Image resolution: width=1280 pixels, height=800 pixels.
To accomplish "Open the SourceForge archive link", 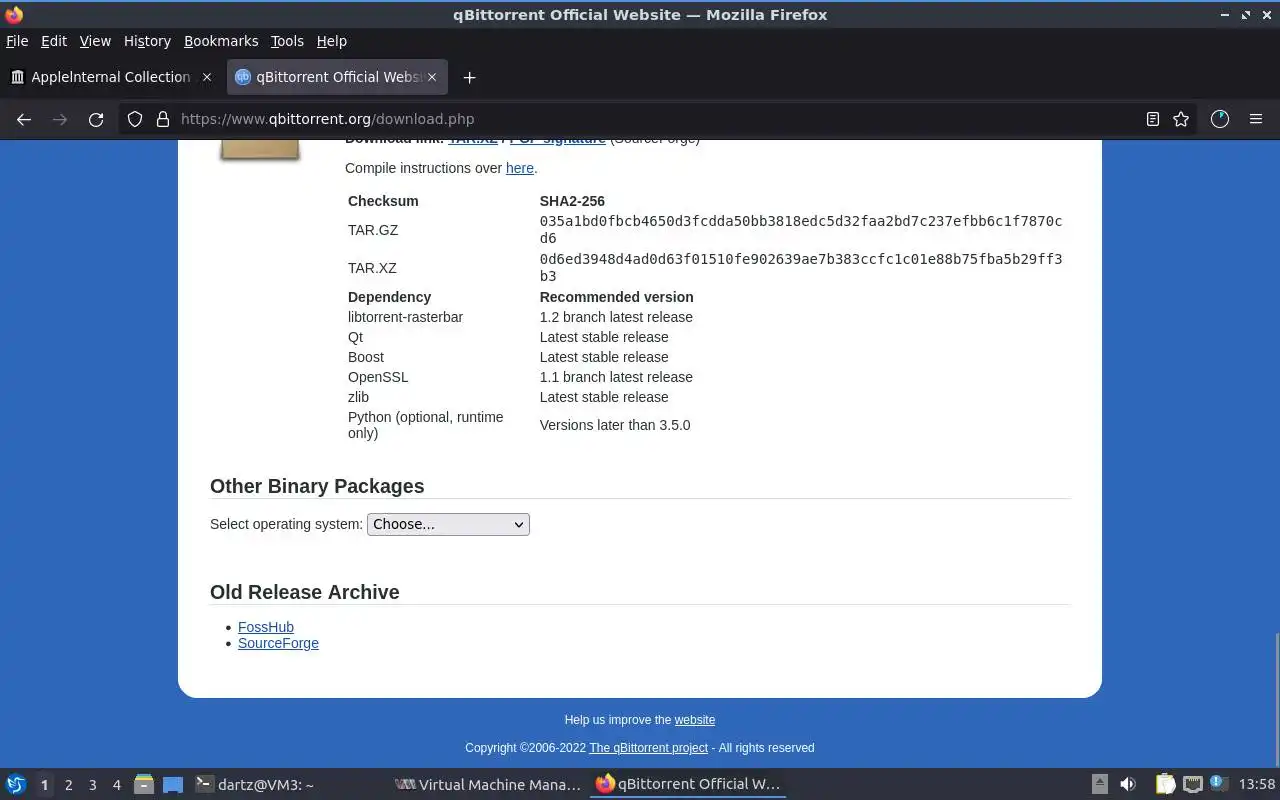I will pyautogui.click(x=278, y=643).
